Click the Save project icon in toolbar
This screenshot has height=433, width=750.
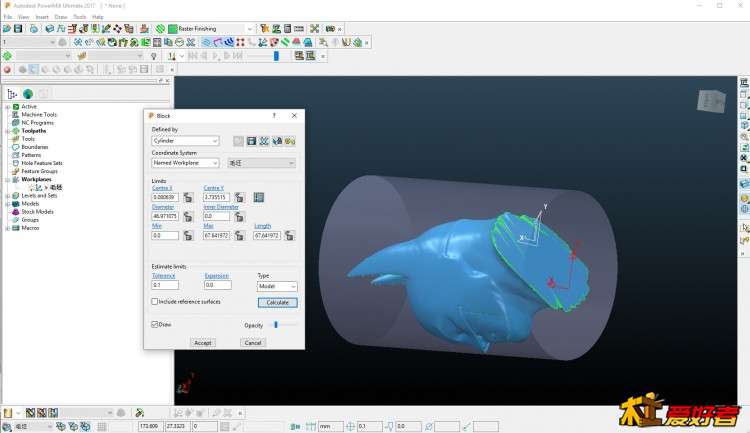point(18,29)
